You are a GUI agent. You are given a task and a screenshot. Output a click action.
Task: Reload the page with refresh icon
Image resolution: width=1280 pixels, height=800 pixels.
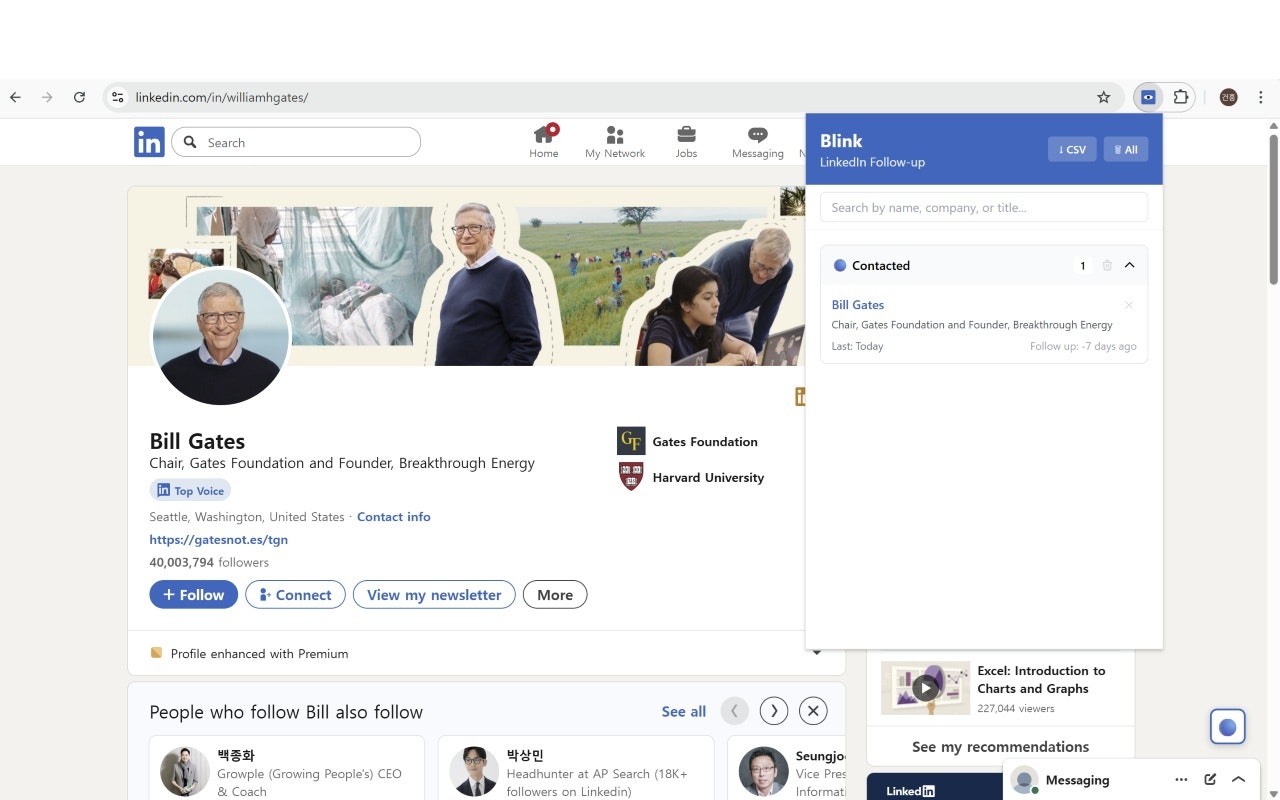[x=79, y=97]
